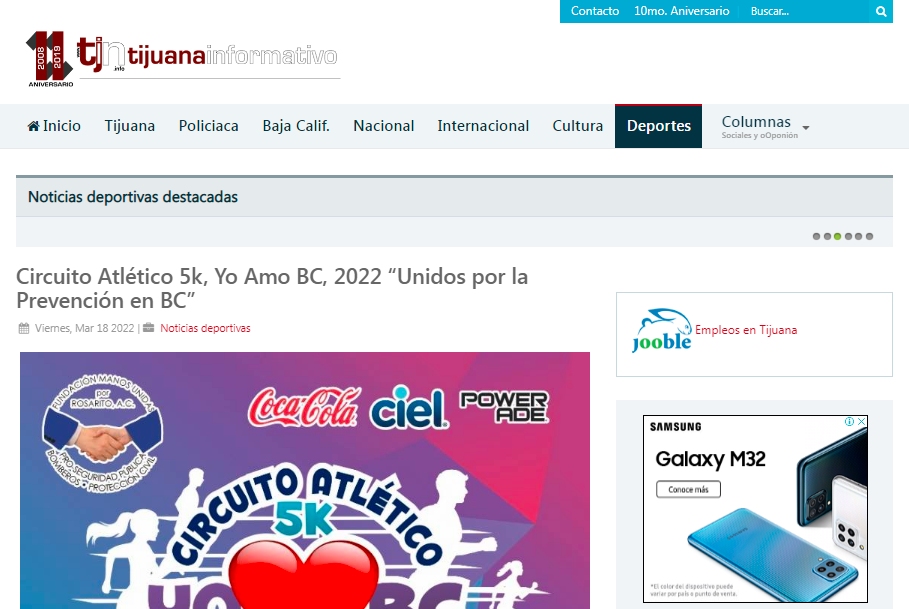This screenshot has height=609, width=909.
Task: Click the Powerade logo in the article image
Action: (504, 407)
